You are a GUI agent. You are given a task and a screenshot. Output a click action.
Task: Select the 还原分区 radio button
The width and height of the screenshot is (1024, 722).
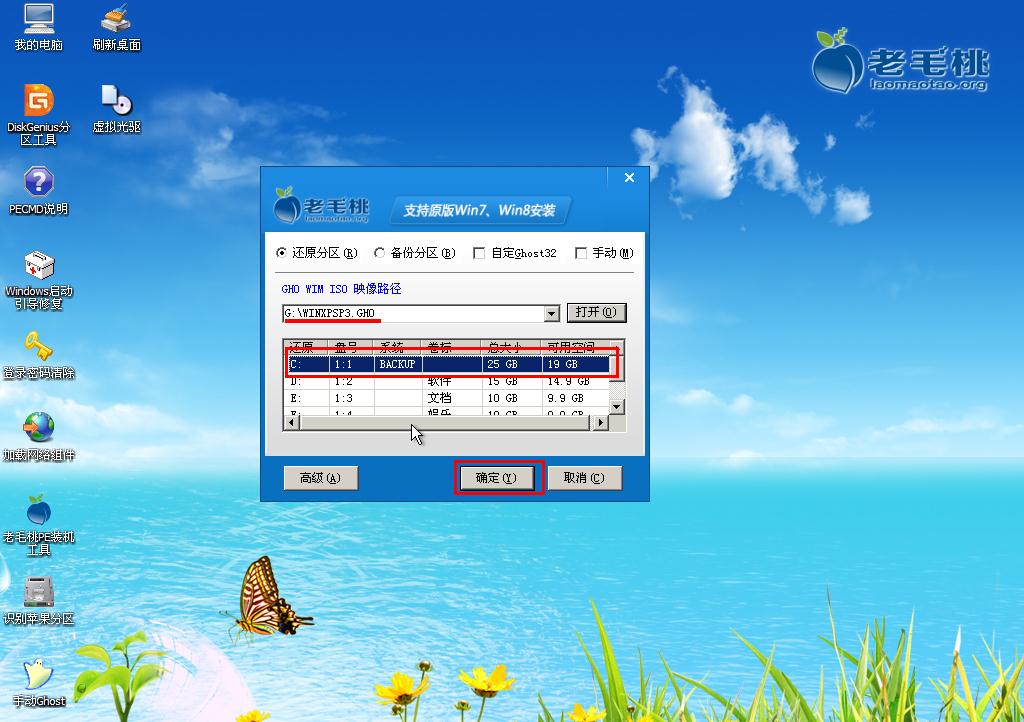[x=282, y=253]
